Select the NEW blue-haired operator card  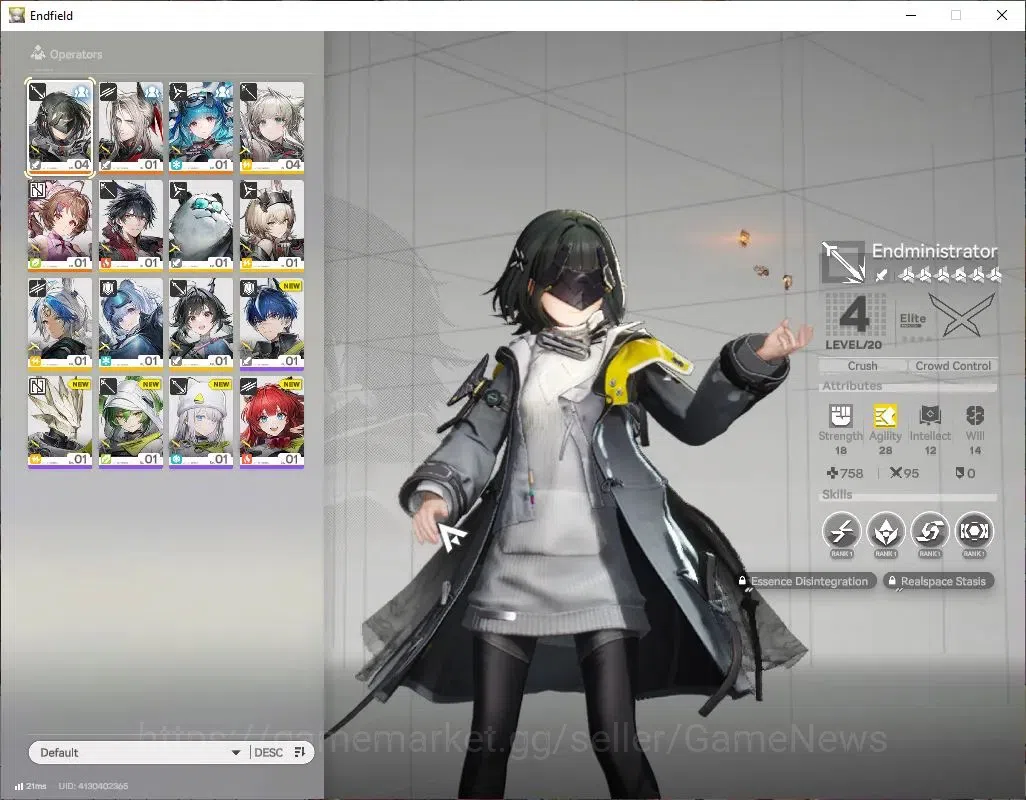click(272, 324)
